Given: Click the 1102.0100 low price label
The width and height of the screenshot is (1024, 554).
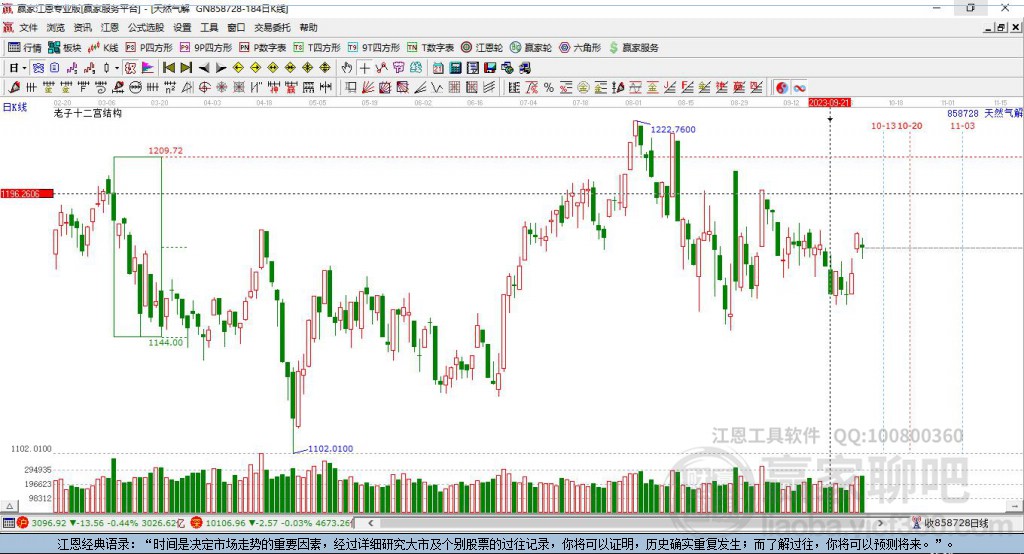Looking at the screenshot, I should [330, 449].
